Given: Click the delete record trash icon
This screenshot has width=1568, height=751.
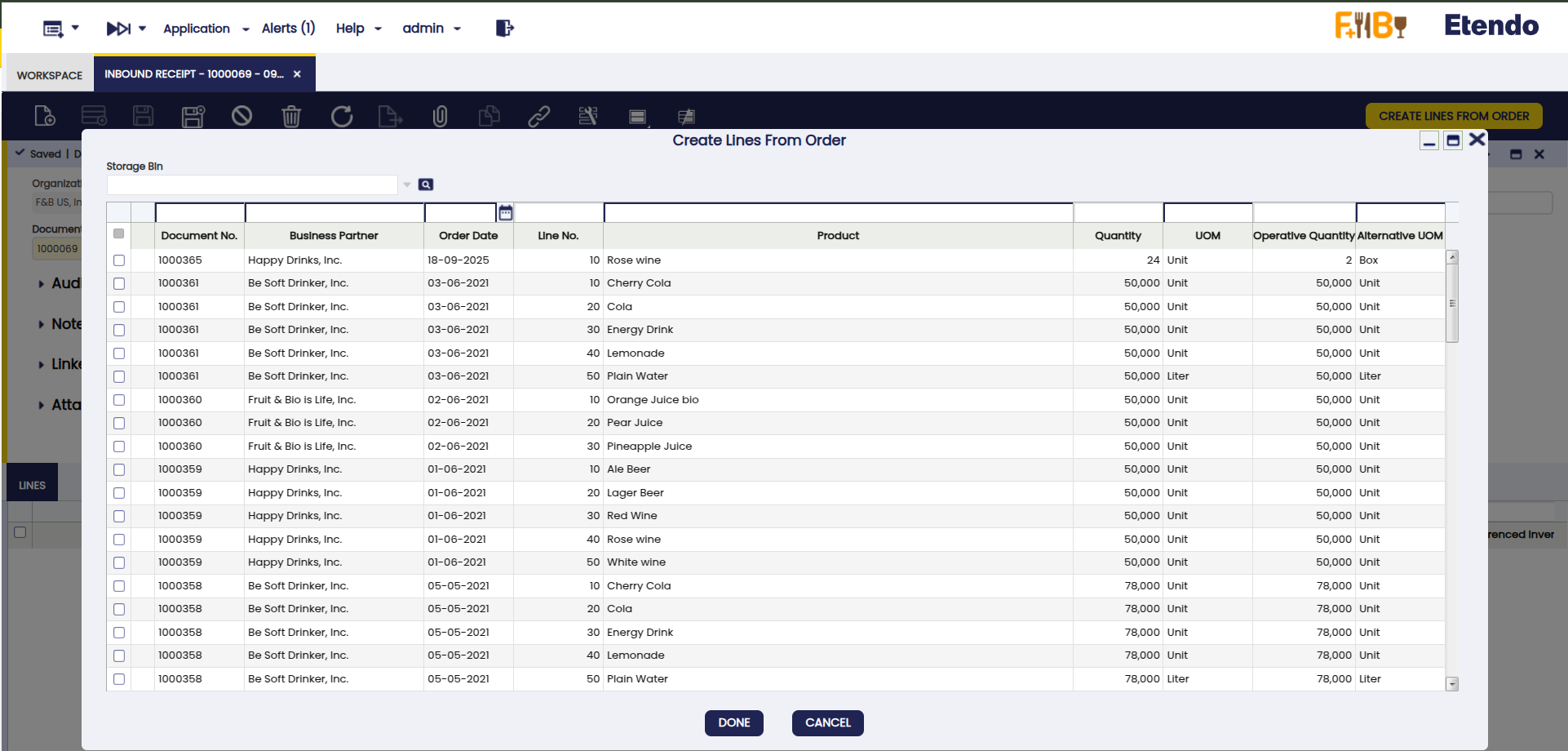Looking at the screenshot, I should click(291, 117).
